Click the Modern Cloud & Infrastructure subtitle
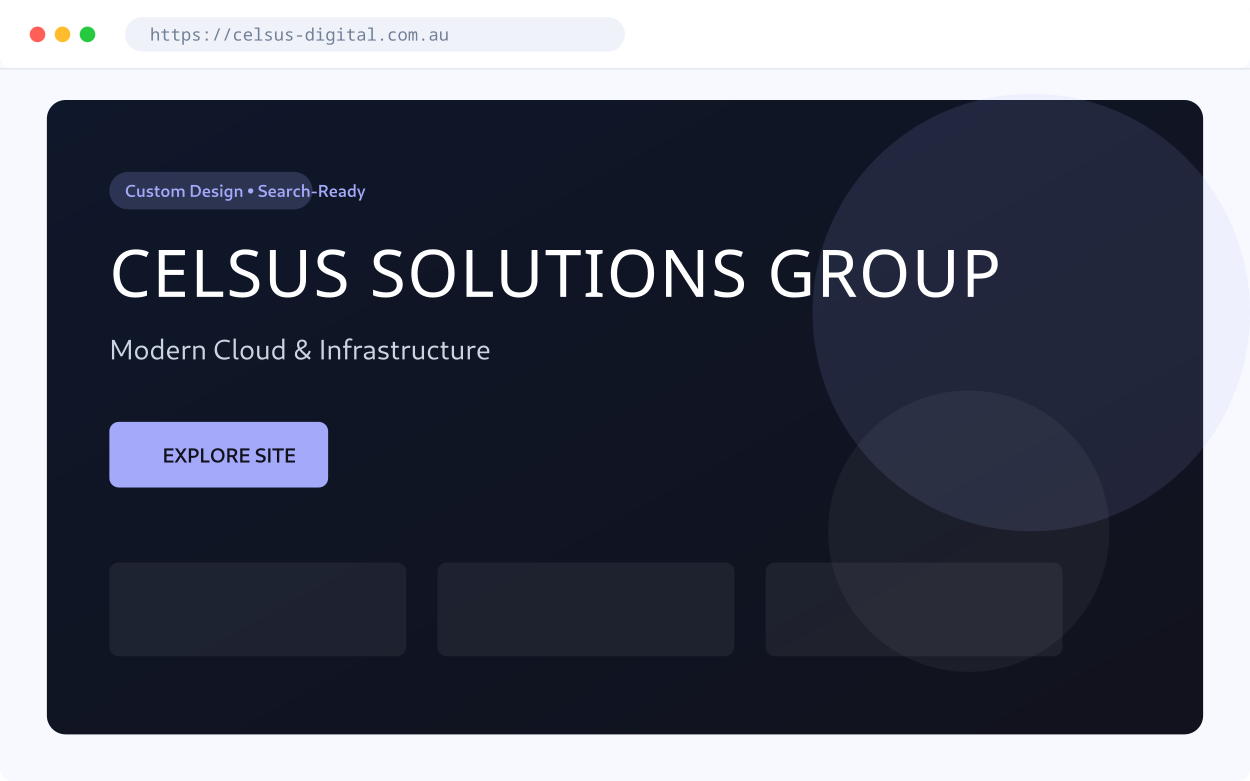The width and height of the screenshot is (1250, 781). 300,350
